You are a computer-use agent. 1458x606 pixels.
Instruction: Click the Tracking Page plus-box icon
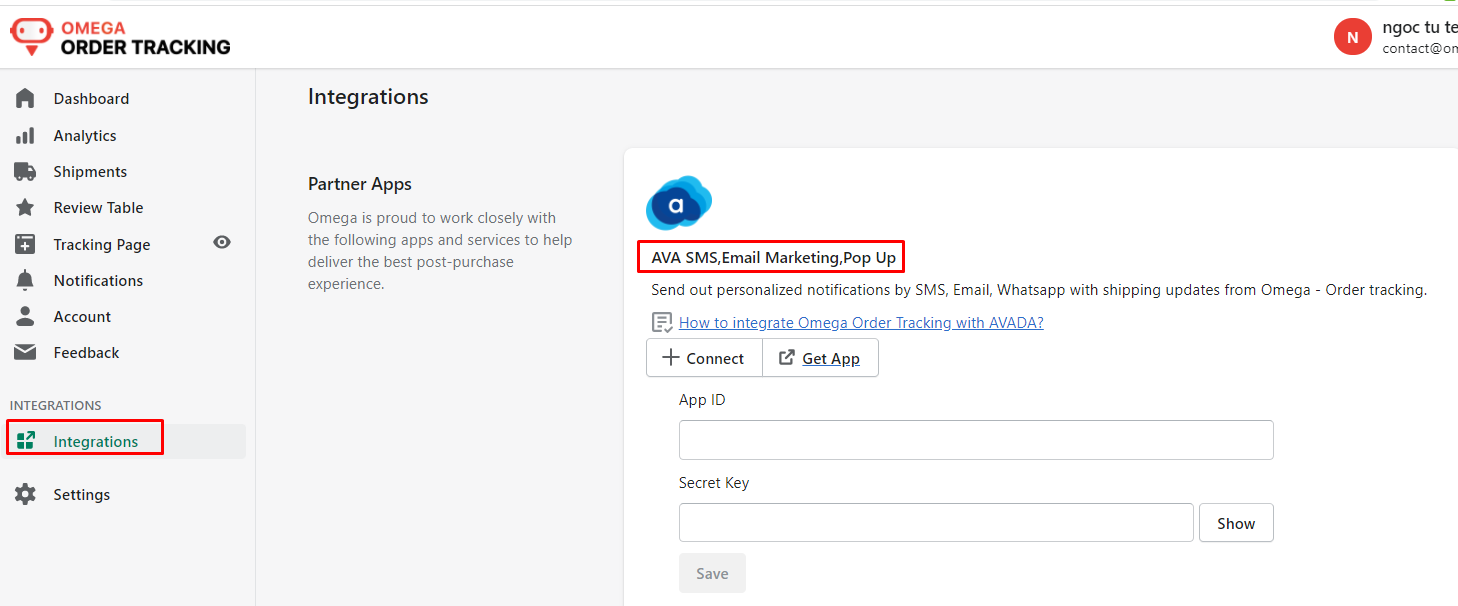coord(25,244)
